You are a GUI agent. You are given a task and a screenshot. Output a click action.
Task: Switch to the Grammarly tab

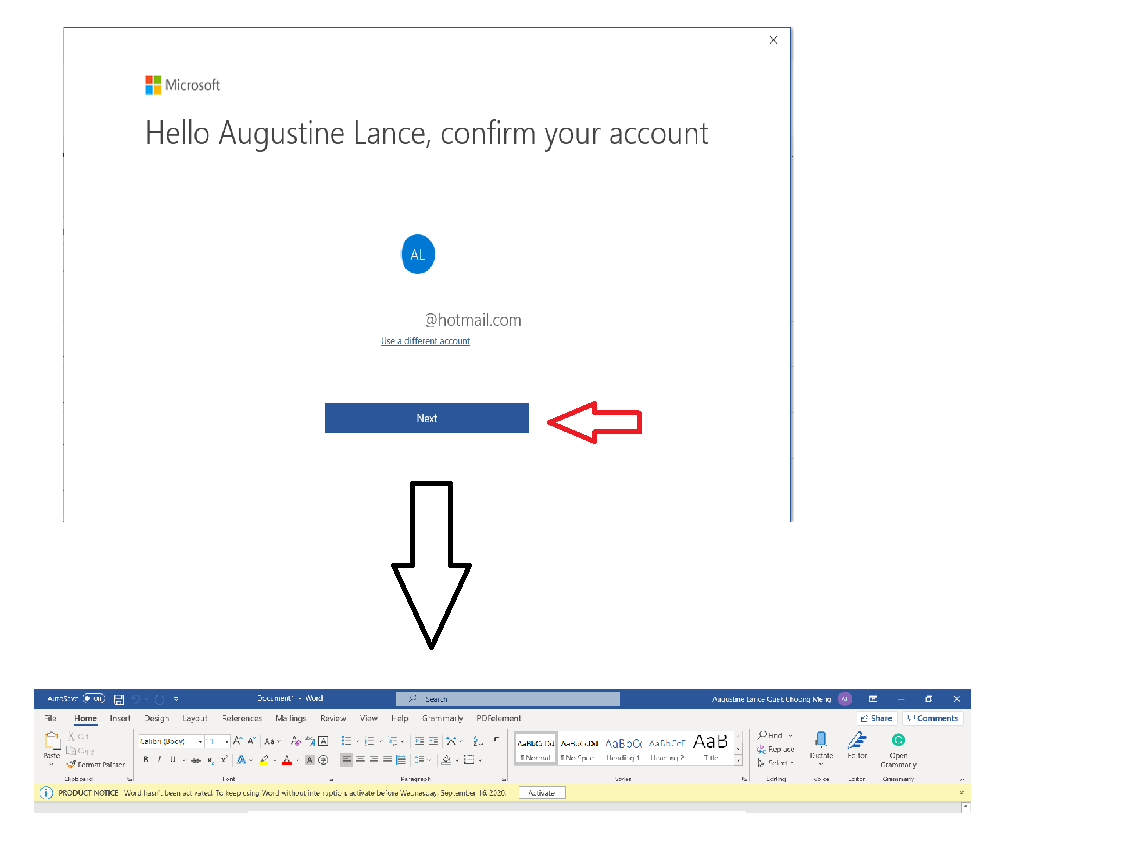pyautogui.click(x=442, y=718)
